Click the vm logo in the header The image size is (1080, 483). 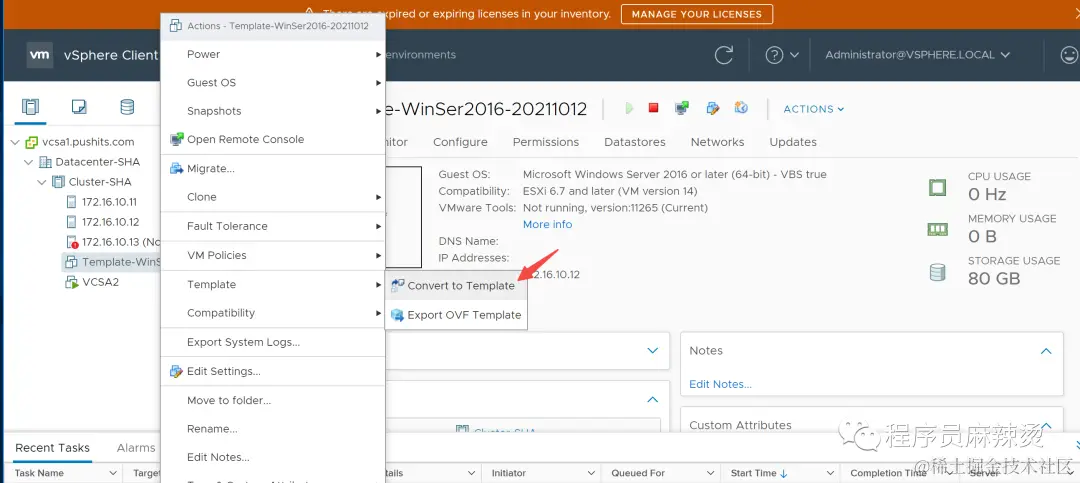coord(40,55)
